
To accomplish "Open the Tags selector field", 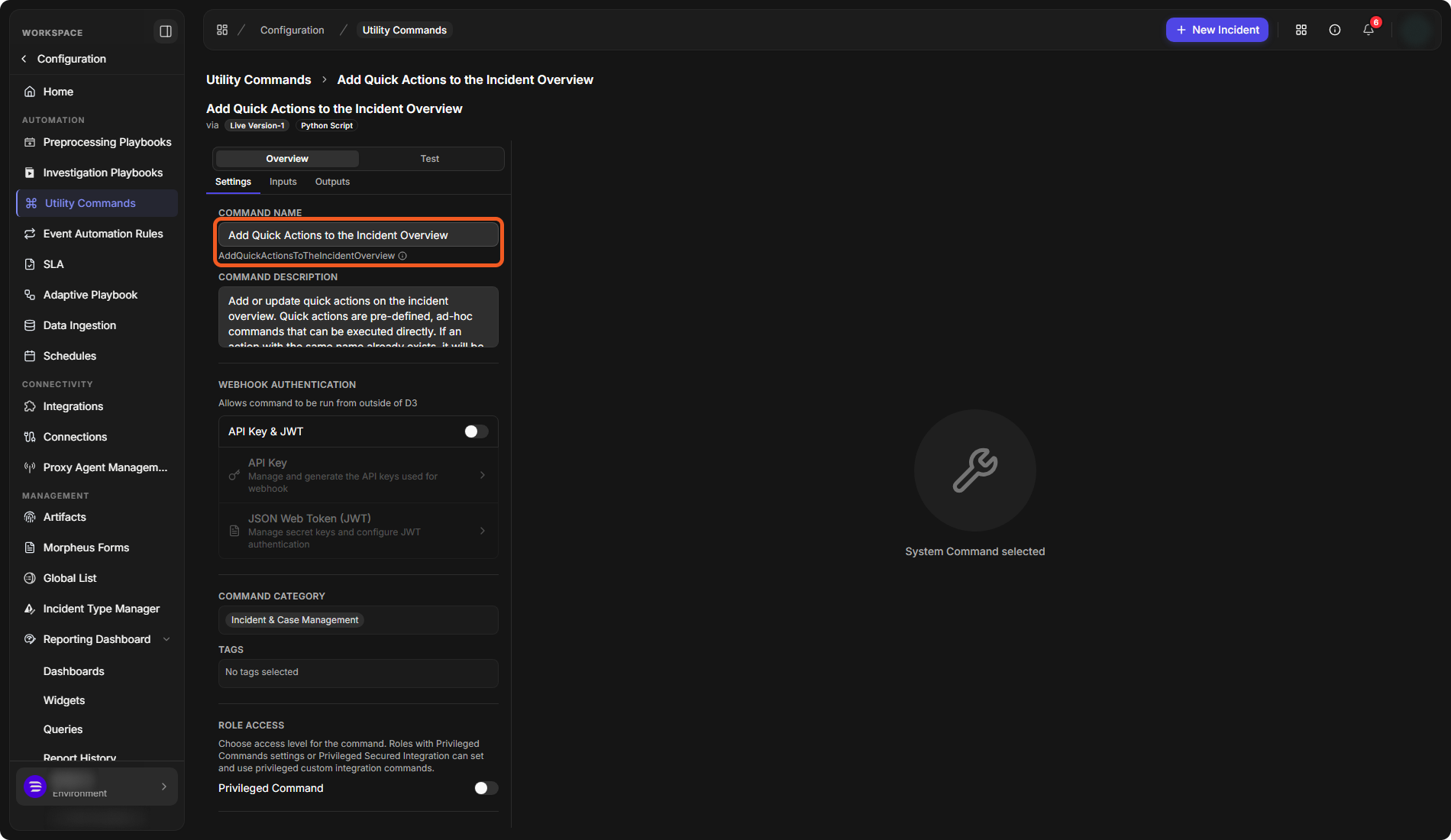I will coord(358,673).
